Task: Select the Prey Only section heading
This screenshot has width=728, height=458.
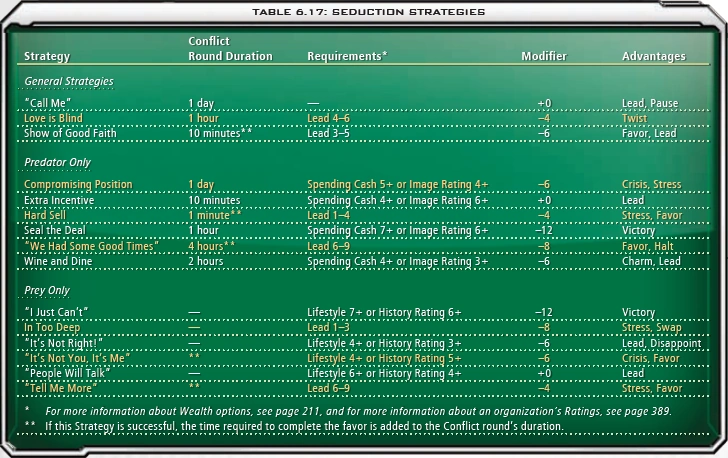Action: pos(46,291)
